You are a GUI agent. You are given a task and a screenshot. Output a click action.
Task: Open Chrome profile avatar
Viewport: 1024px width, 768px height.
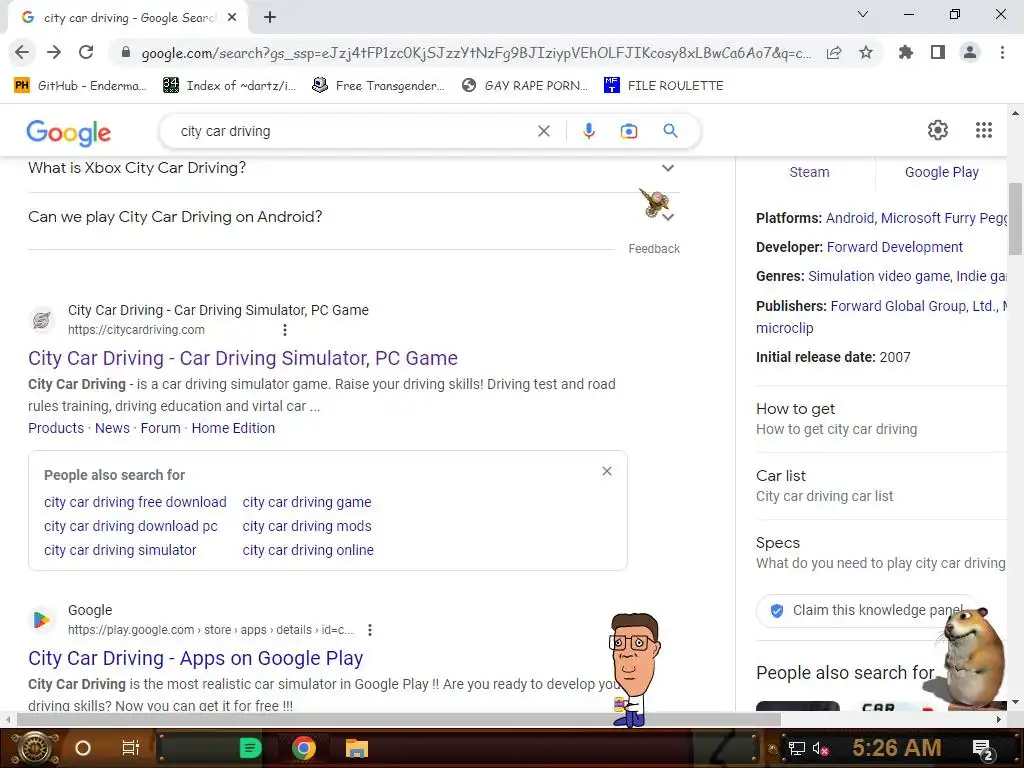click(x=970, y=52)
